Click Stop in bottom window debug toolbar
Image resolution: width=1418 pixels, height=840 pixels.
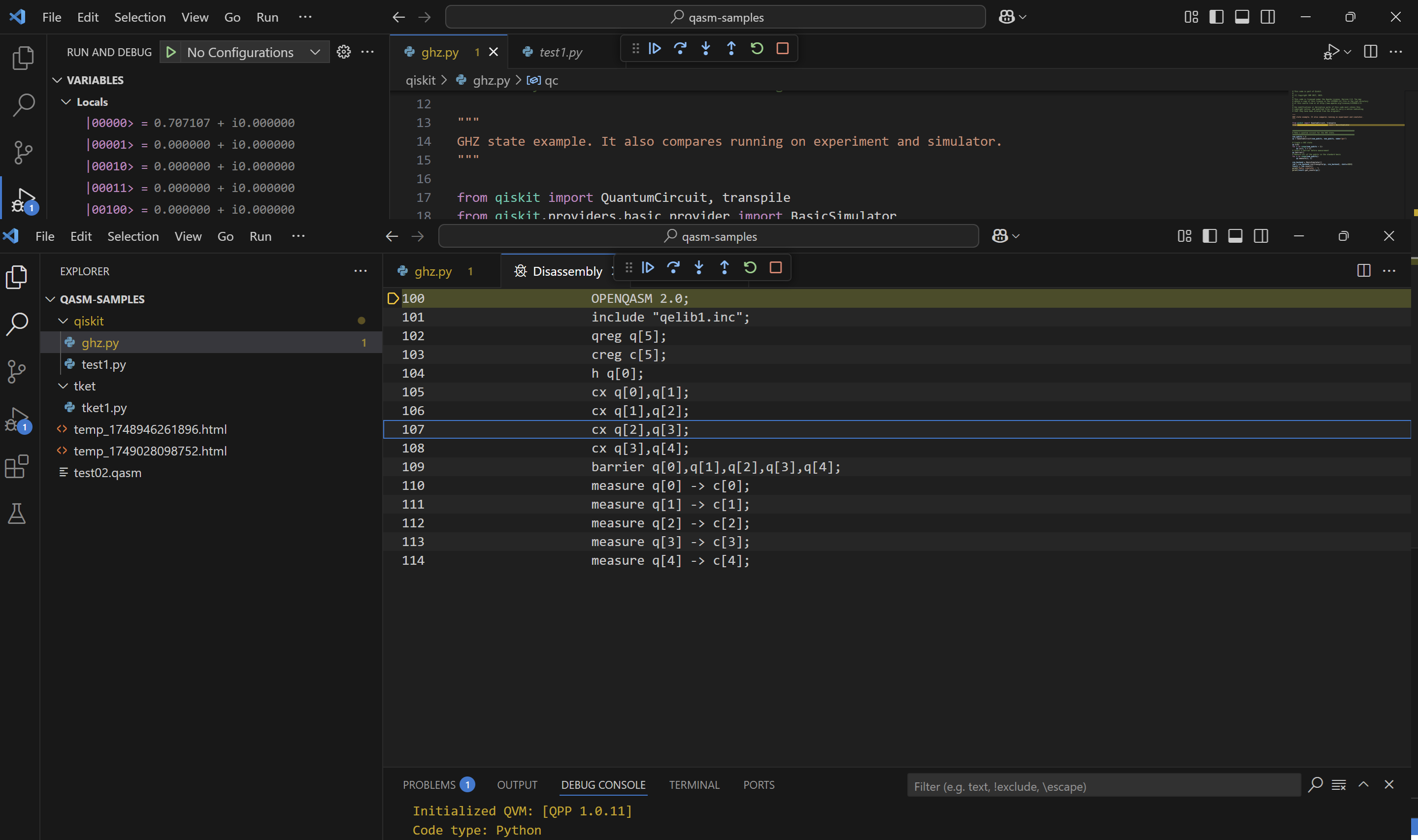click(776, 267)
